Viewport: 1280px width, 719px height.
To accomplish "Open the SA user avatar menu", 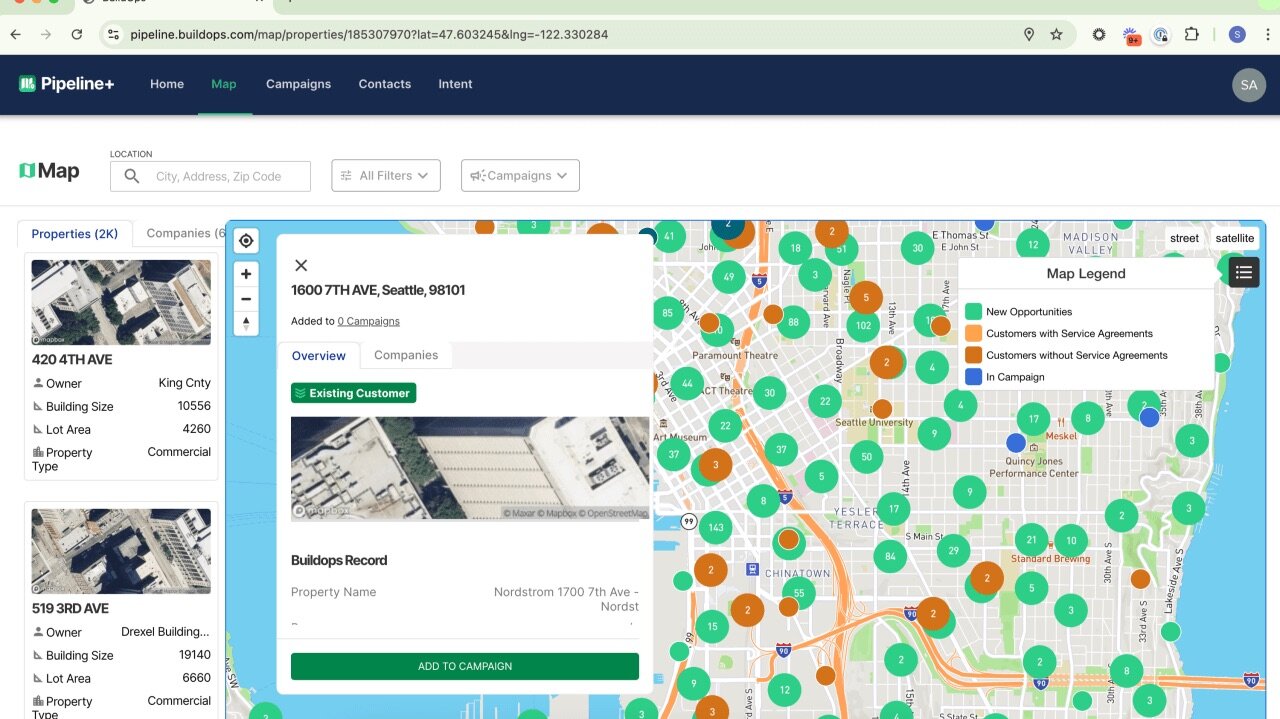I will [x=1249, y=85].
